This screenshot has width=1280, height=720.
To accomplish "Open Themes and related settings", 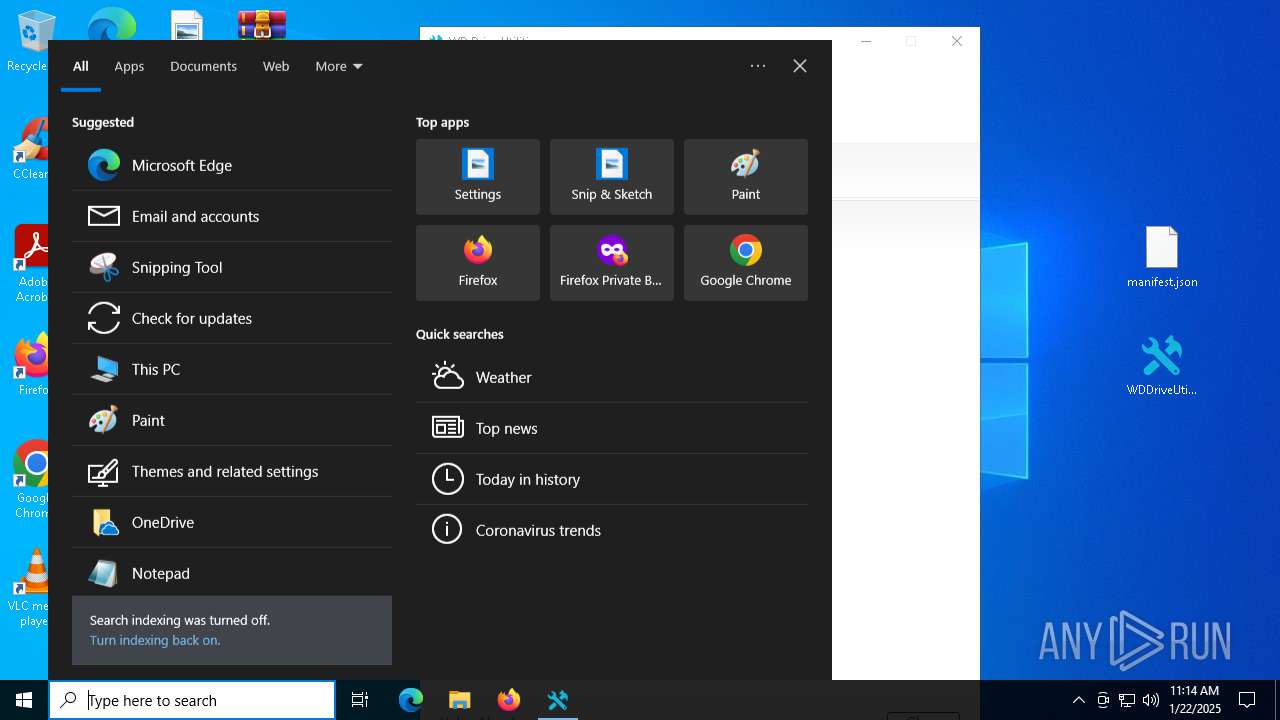I will click(232, 471).
